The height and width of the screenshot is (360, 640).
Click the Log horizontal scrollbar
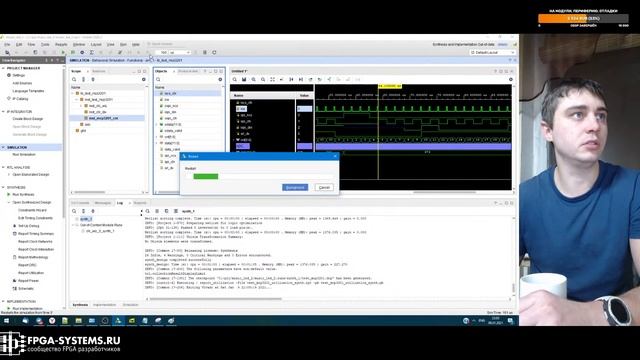216,299
